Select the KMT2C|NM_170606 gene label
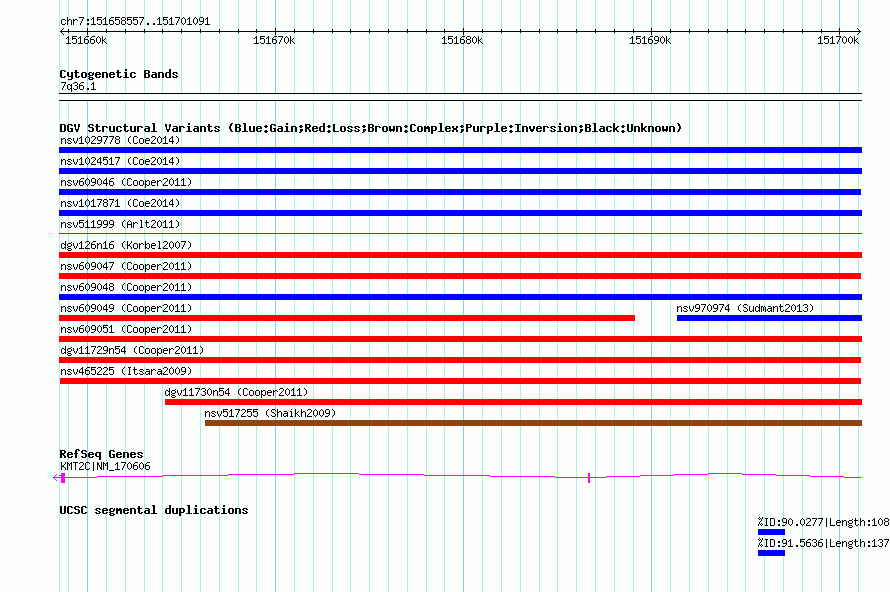 pos(105,467)
